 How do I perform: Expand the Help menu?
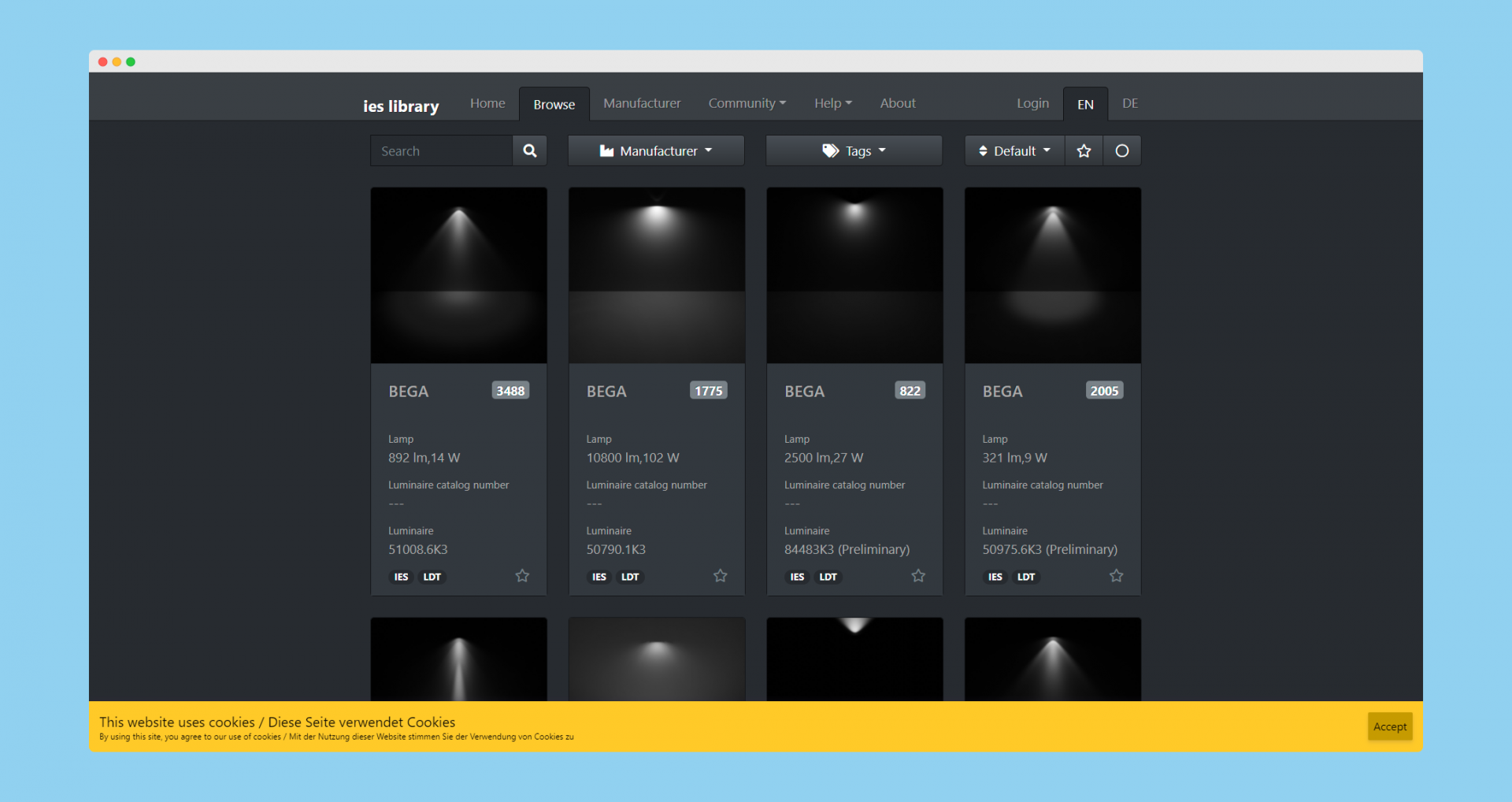[x=833, y=103]
